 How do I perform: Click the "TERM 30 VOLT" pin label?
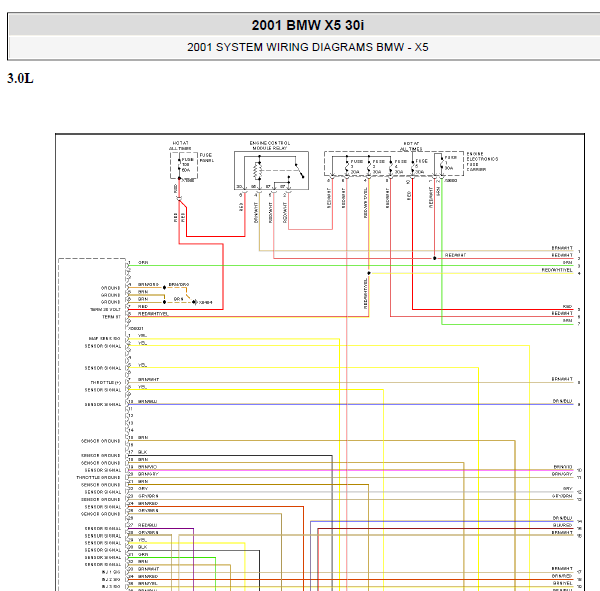tap(105, 309)
